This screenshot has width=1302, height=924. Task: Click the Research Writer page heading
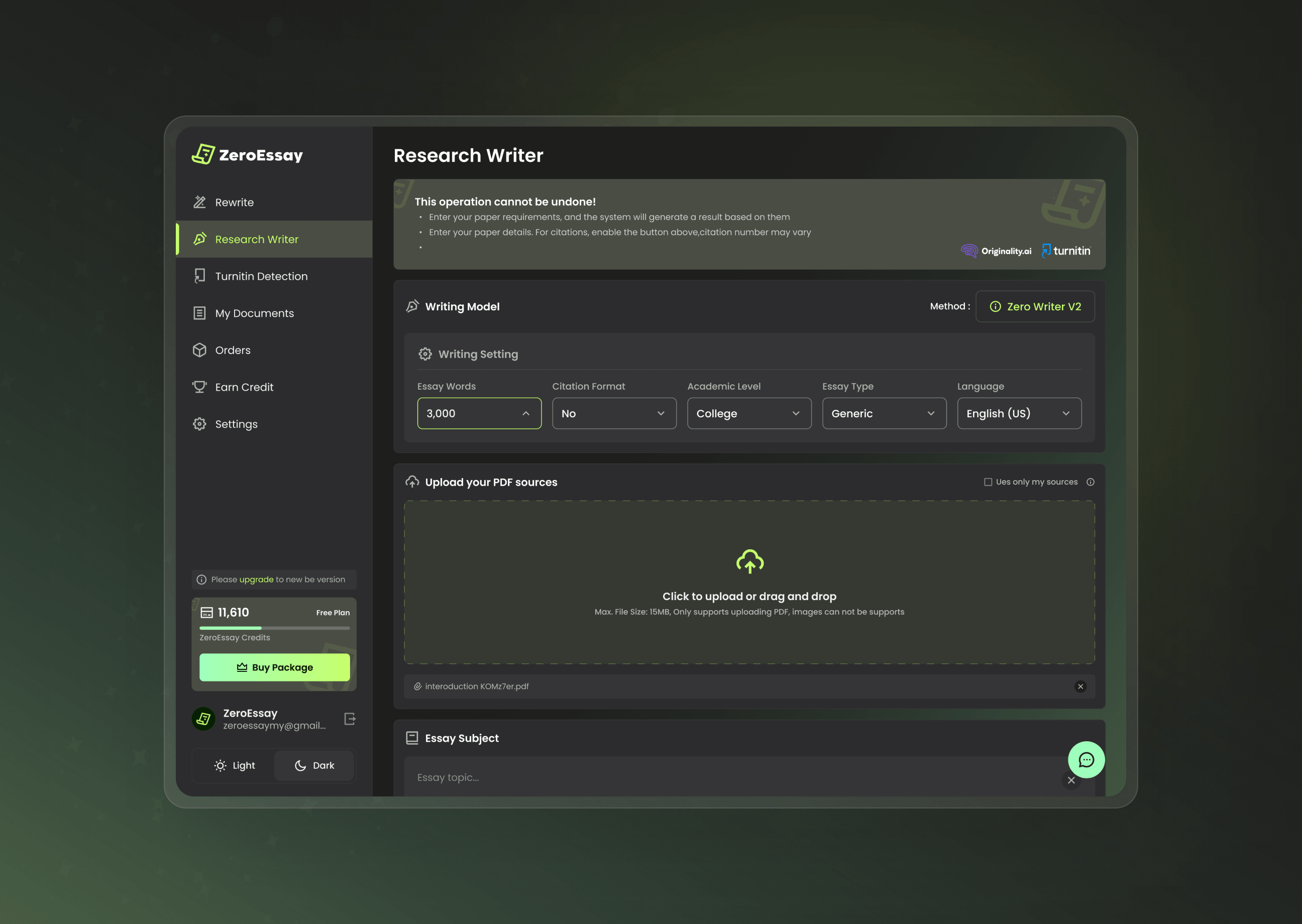coord(468,155)
